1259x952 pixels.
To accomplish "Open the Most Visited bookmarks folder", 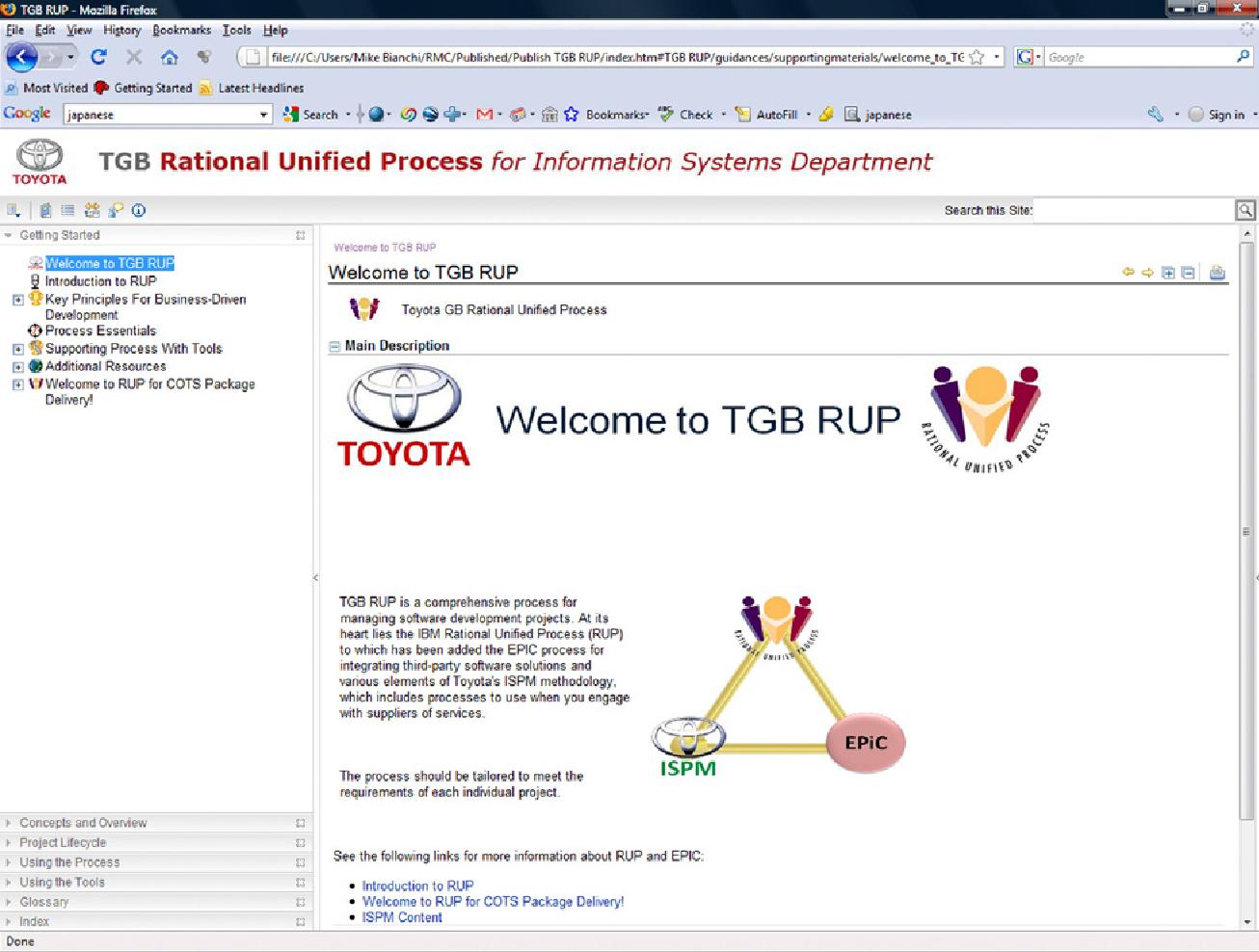I will [x=46, y=88].
